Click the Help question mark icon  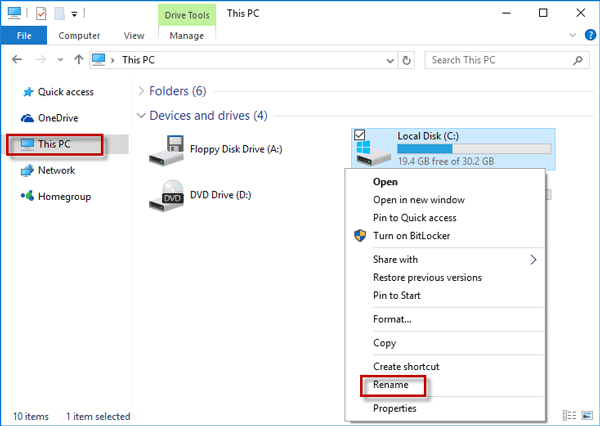(x=587, y=36)
